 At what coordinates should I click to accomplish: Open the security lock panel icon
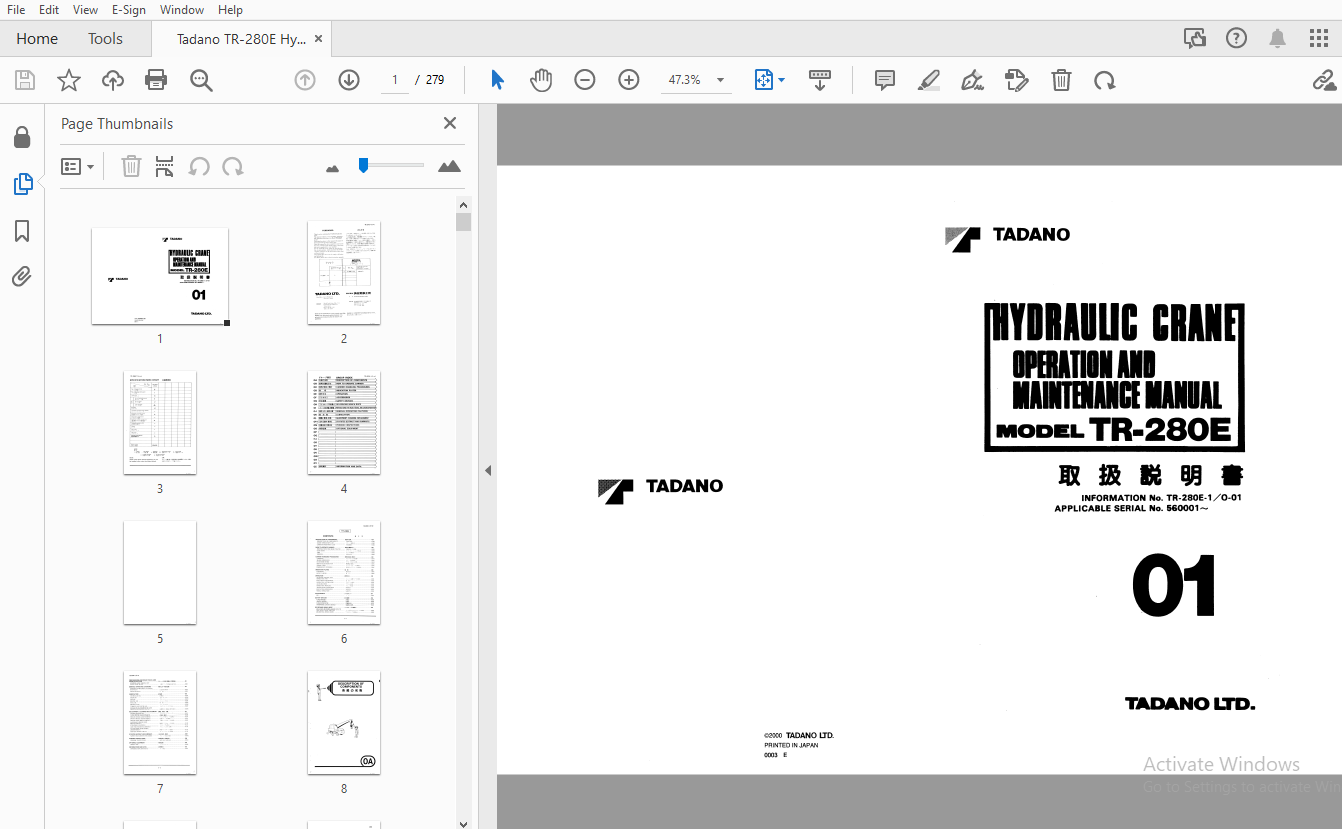22,137
